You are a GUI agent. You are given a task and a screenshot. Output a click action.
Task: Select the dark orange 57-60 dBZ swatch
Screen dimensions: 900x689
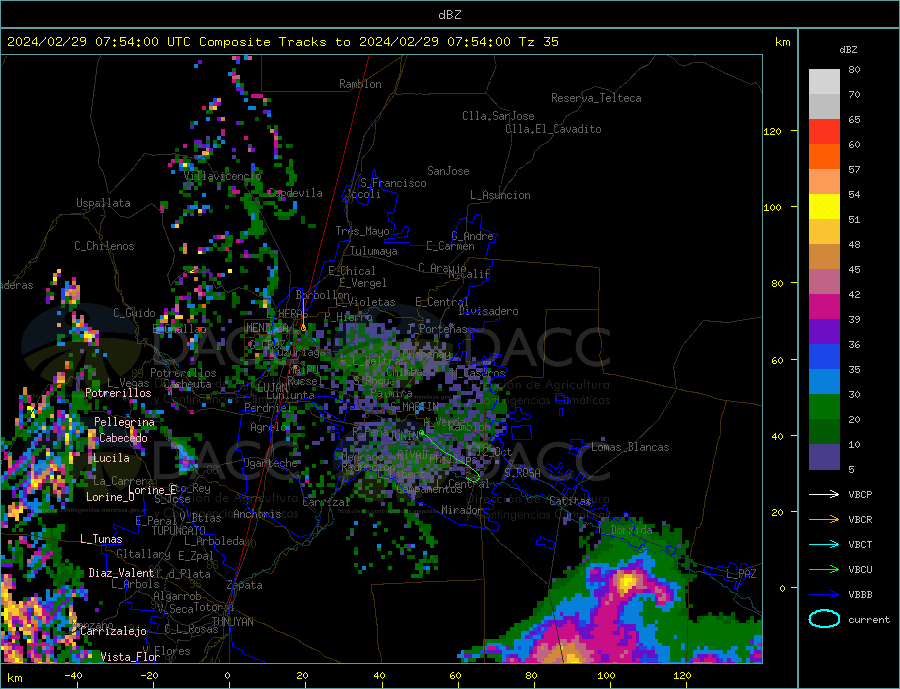point(824,157)
